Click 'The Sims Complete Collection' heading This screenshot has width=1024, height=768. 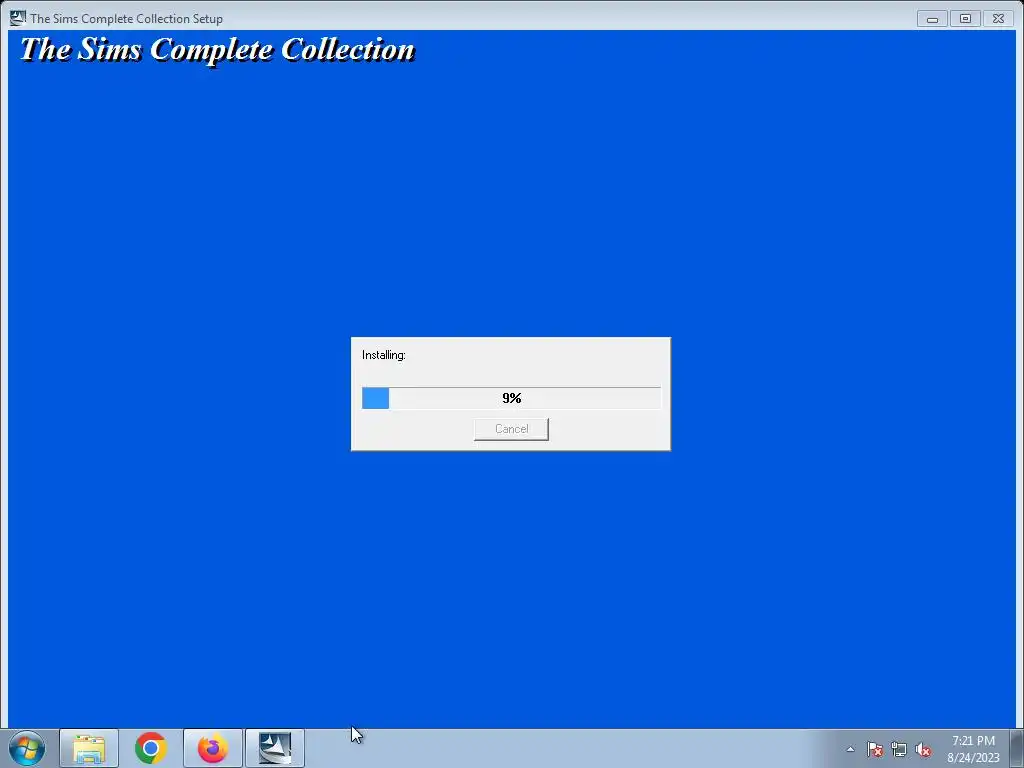point(217,50)
